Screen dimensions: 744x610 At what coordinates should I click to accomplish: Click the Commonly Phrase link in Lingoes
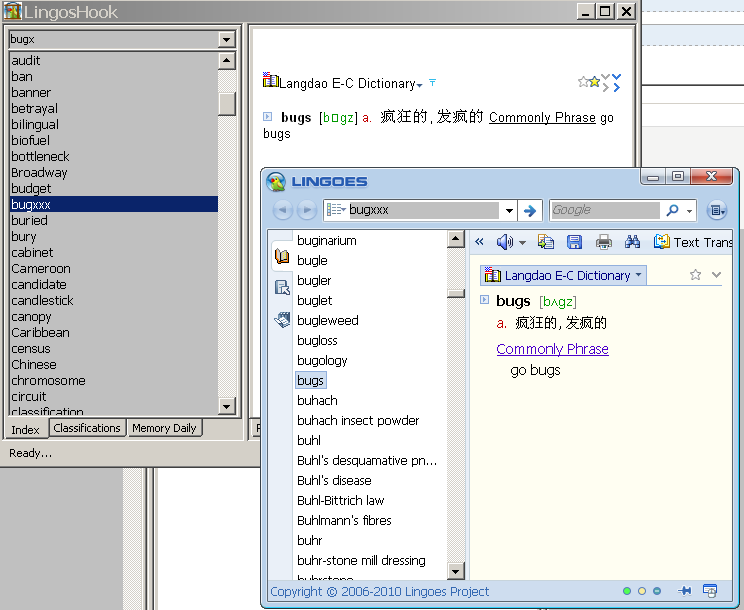(x=552, y=349)
